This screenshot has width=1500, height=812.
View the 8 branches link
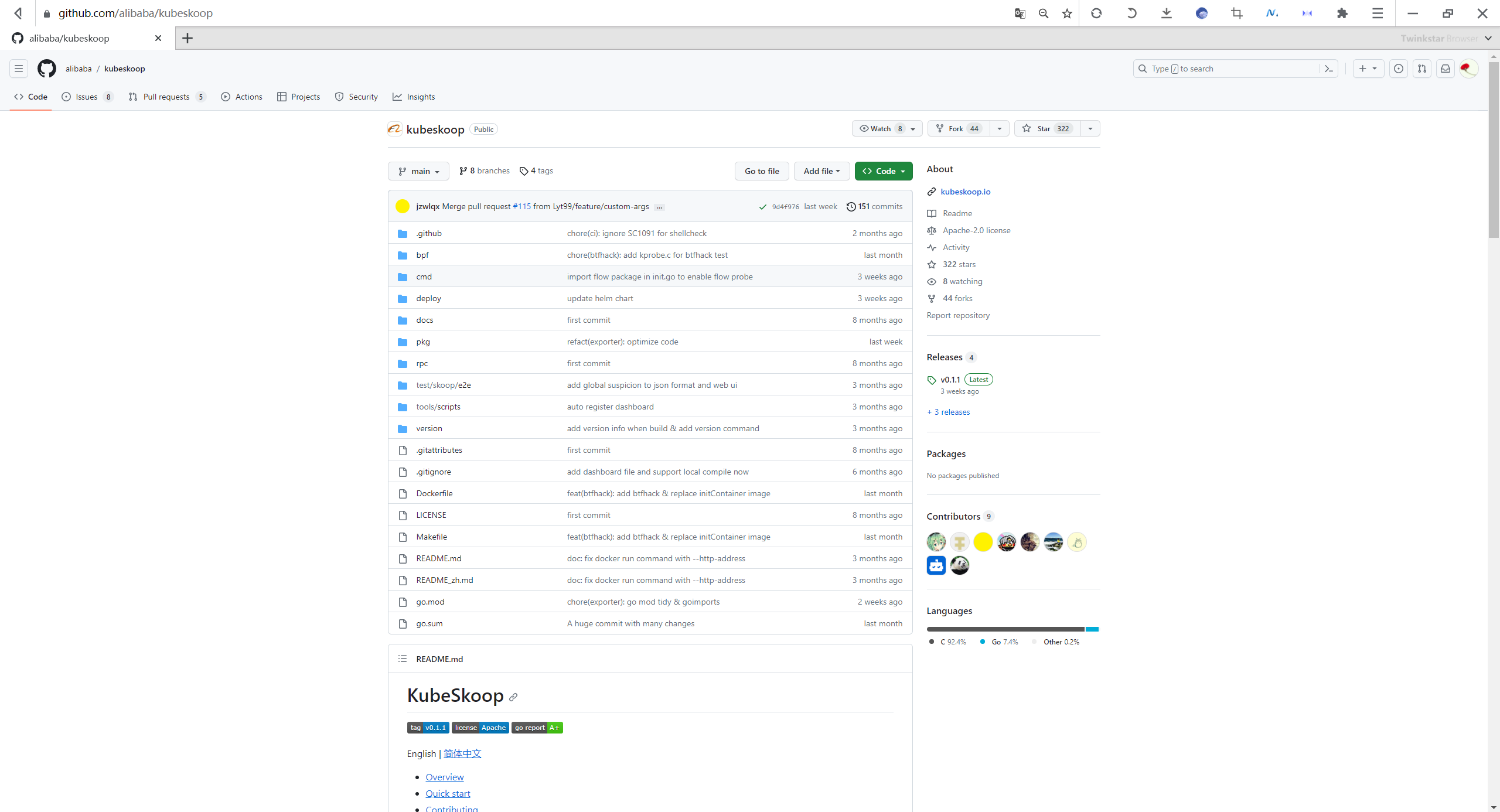coord(485,170)
